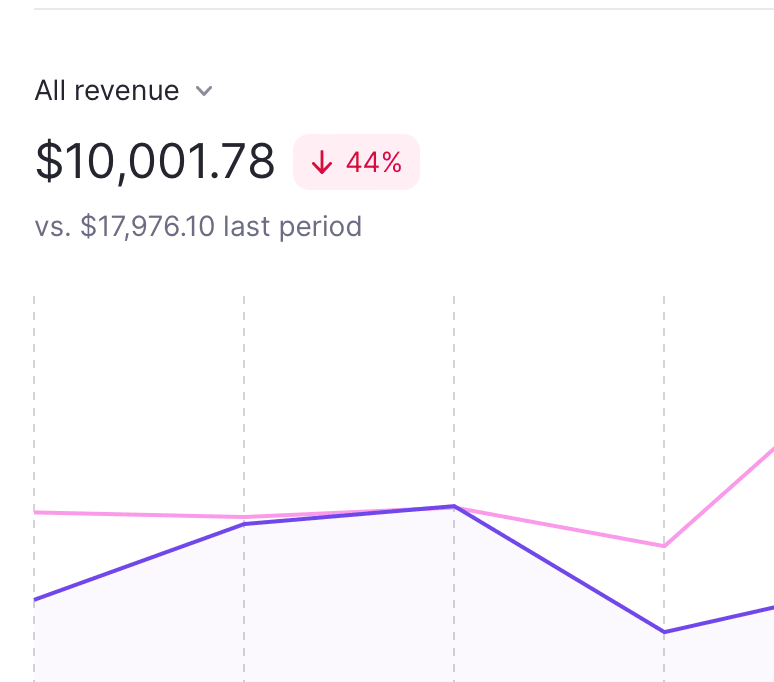
Task: Click top of the second dashed vertical gridline
Action: pyautogui.click(x=244, y=300)
